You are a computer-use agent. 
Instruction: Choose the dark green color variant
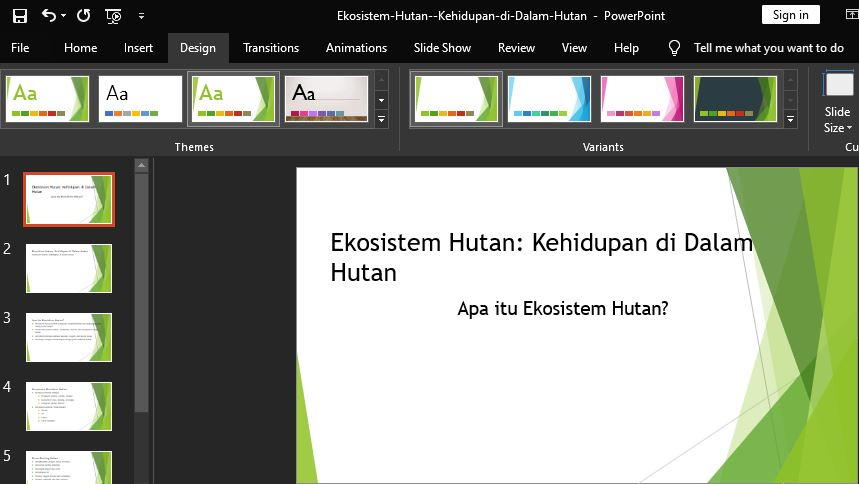pos(735,98)
